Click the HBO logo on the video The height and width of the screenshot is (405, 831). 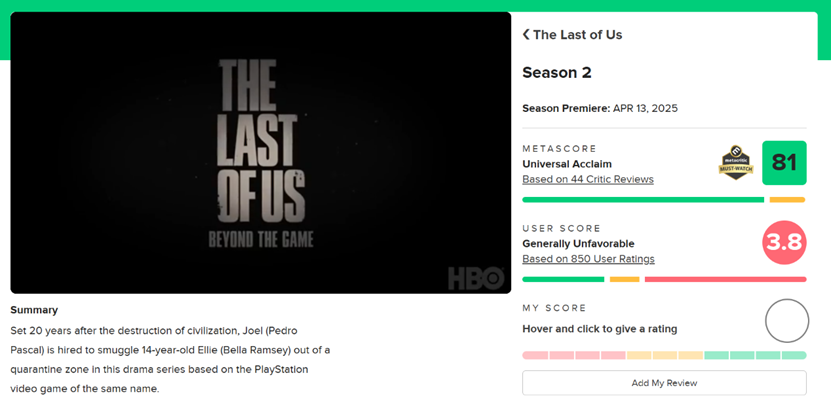pyautogui.click(x=468, y=275)
